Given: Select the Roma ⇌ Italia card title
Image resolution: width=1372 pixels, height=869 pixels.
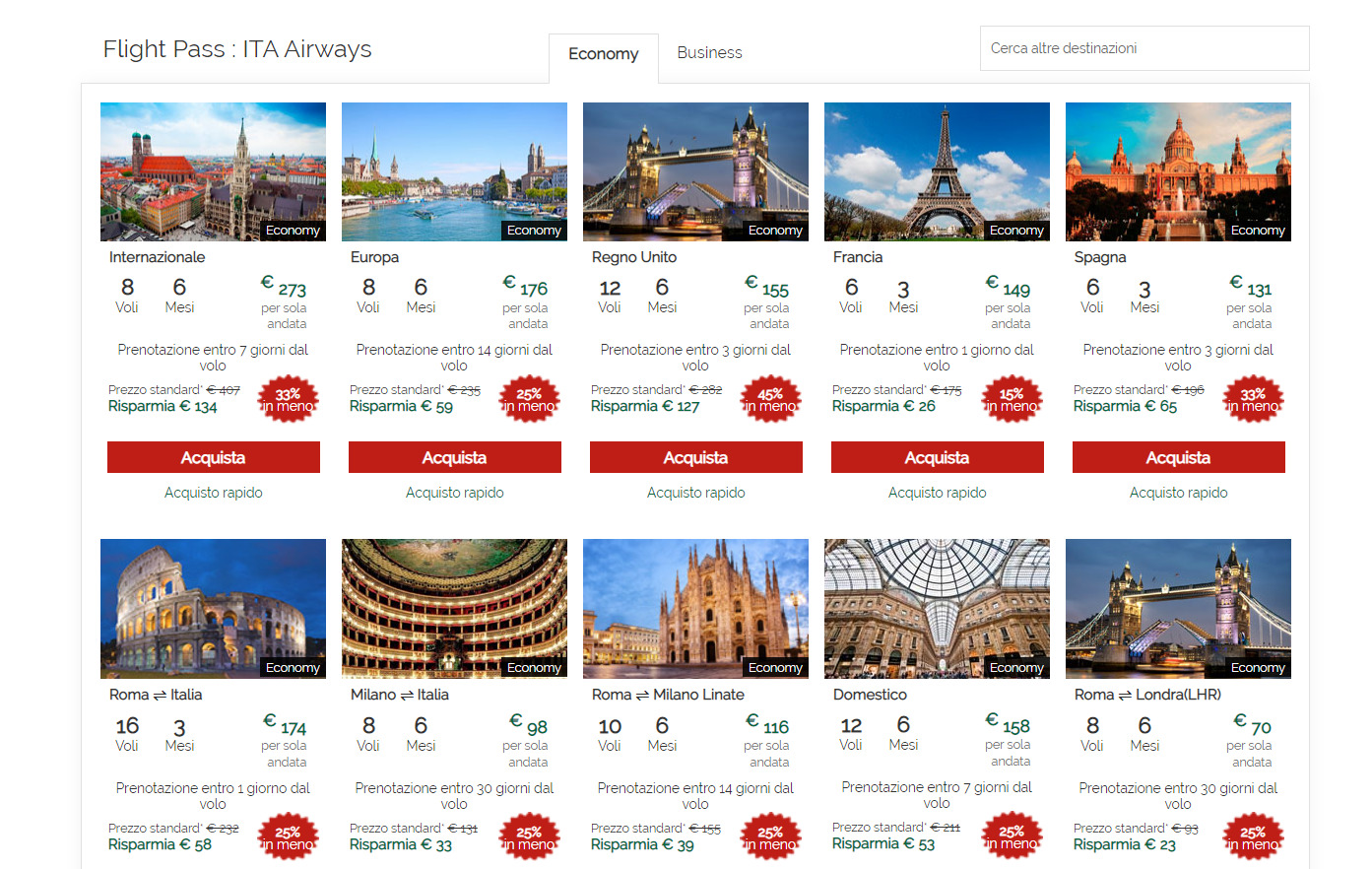Looking at the screenshot, I should tap(156, 695).
